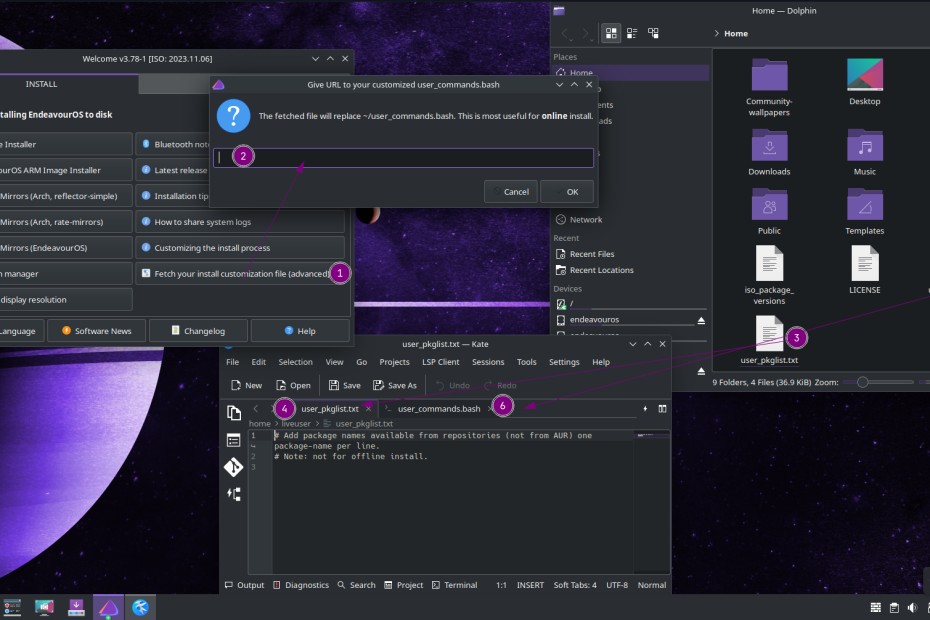Focus the URL text input field
The height and width of the screenshot is (620, 930).
click(x=403, y=158)
